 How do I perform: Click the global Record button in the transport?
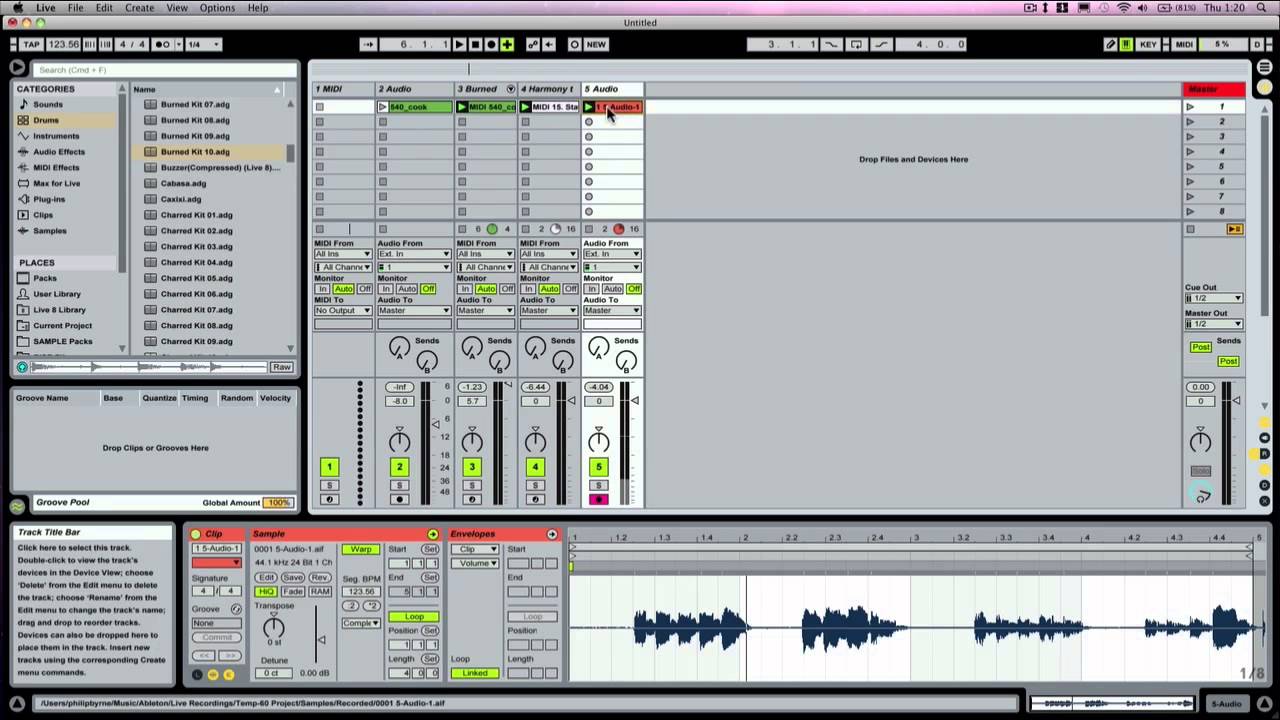pos(491,44)
